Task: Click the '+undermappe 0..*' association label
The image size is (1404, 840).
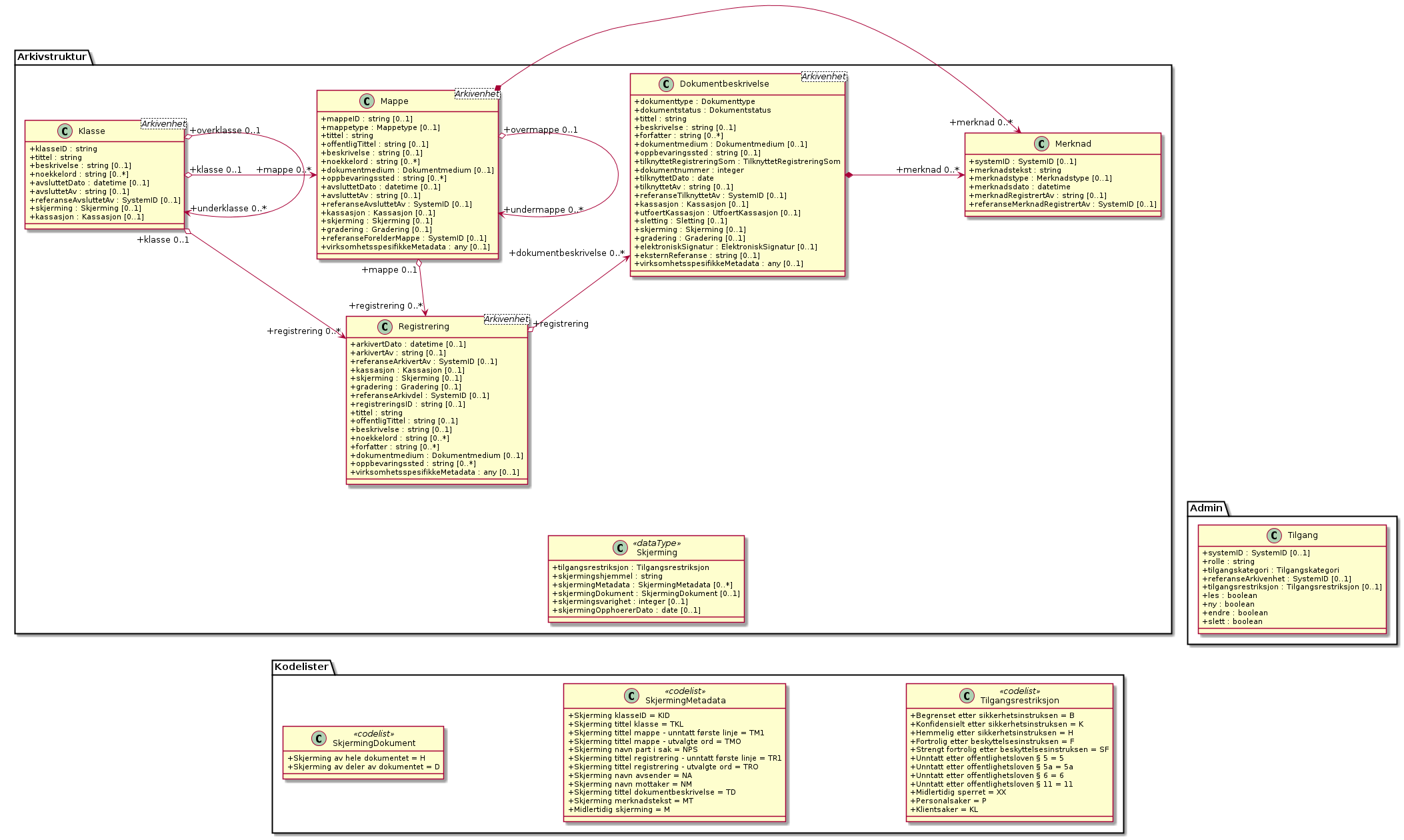Action: coord(543,210)
